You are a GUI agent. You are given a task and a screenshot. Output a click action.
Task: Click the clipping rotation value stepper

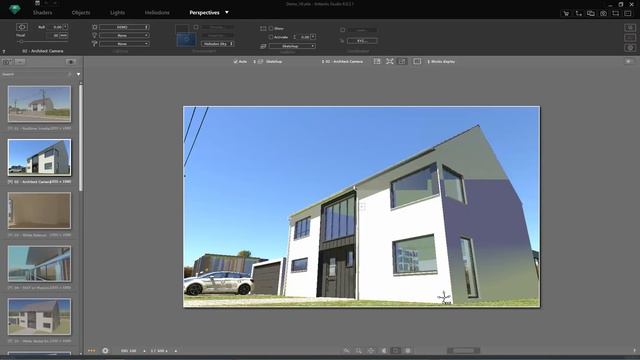tap(313, 37)
